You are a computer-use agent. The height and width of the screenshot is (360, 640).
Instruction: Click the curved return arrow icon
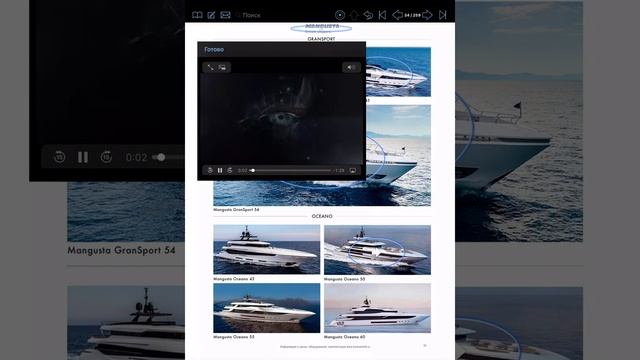[368, 15]
